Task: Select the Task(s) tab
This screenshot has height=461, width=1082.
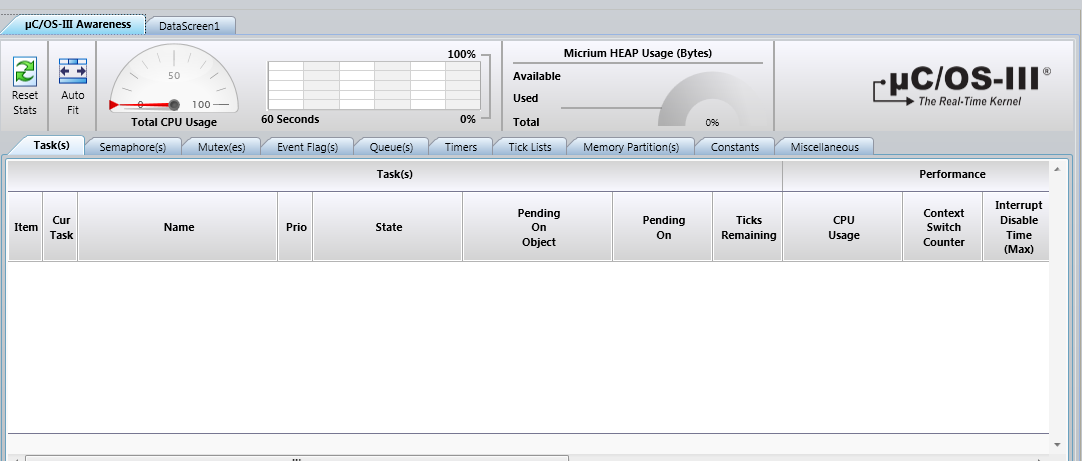Action: coord(51,146)
